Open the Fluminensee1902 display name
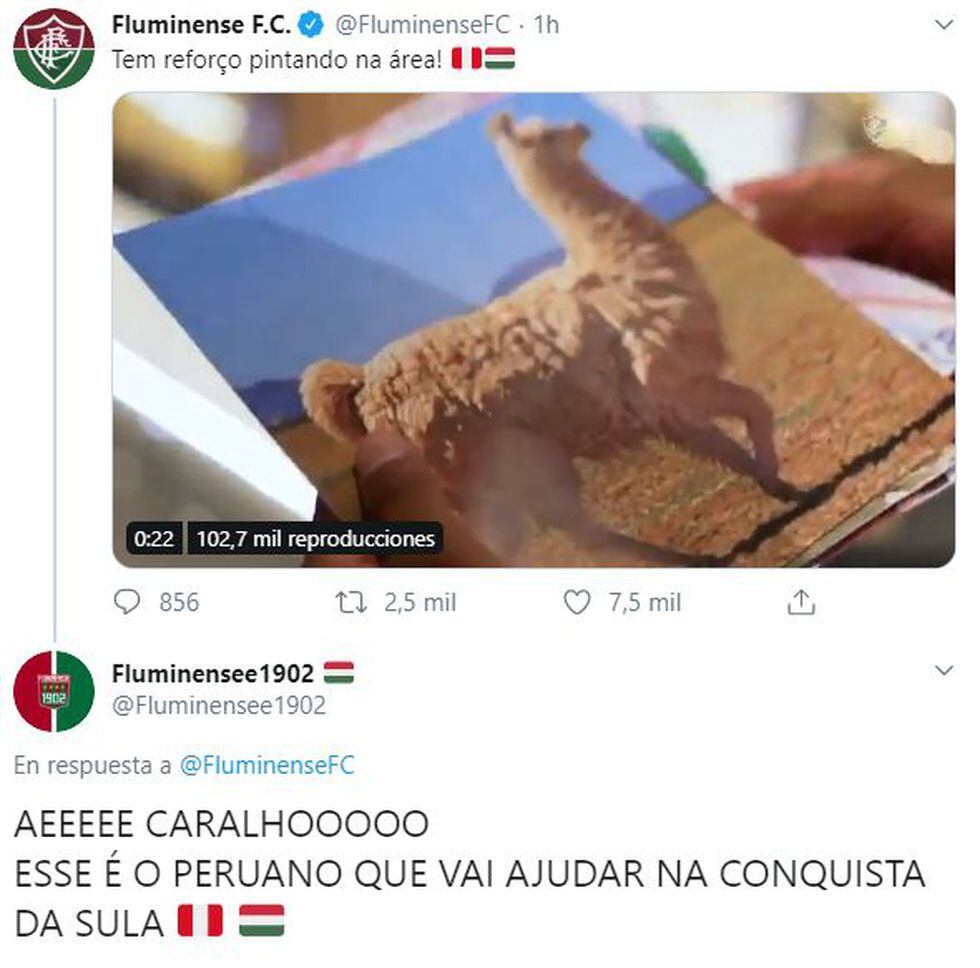The image size is (980, 968). point(213,674)
